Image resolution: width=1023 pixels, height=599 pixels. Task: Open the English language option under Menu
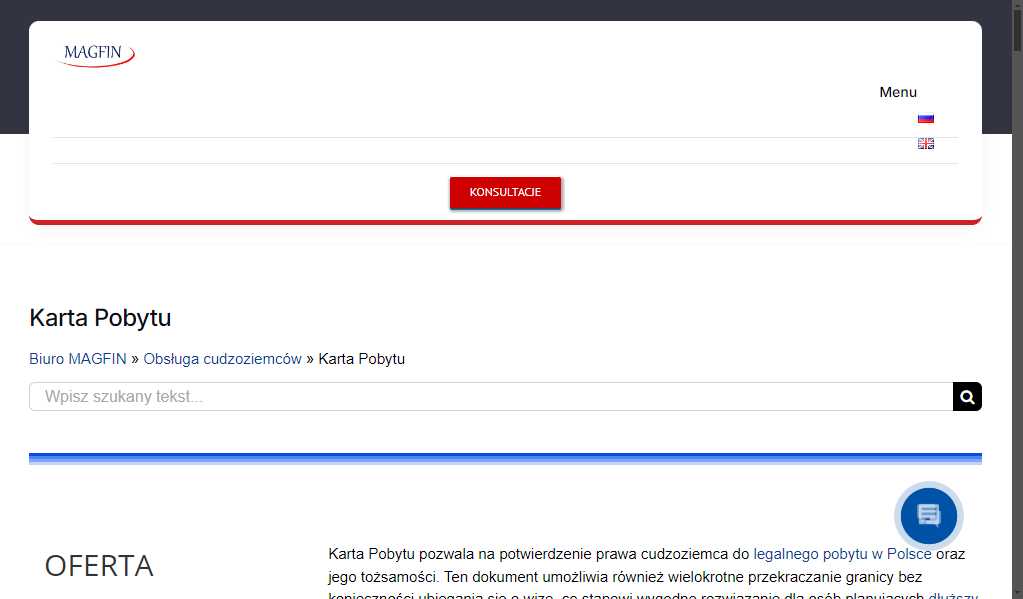[925, 143]
